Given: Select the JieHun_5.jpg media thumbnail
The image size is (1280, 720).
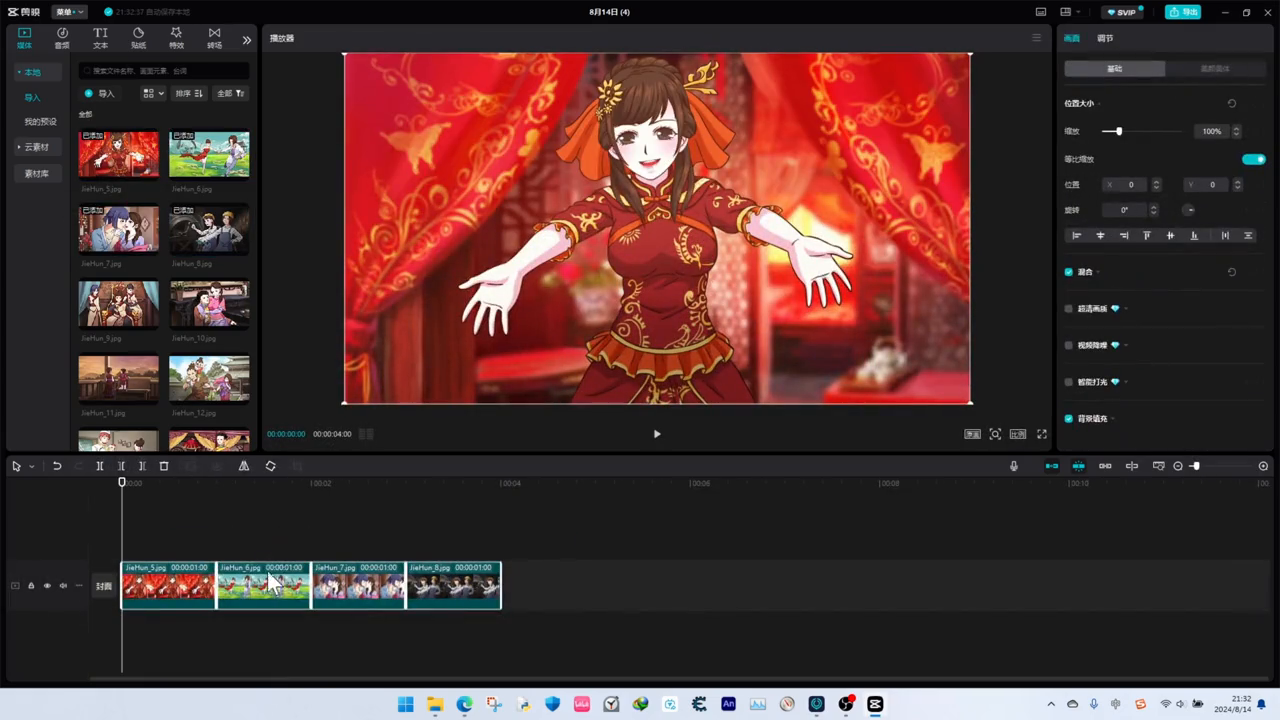Looking at the screenshot, I should (118, 154).
